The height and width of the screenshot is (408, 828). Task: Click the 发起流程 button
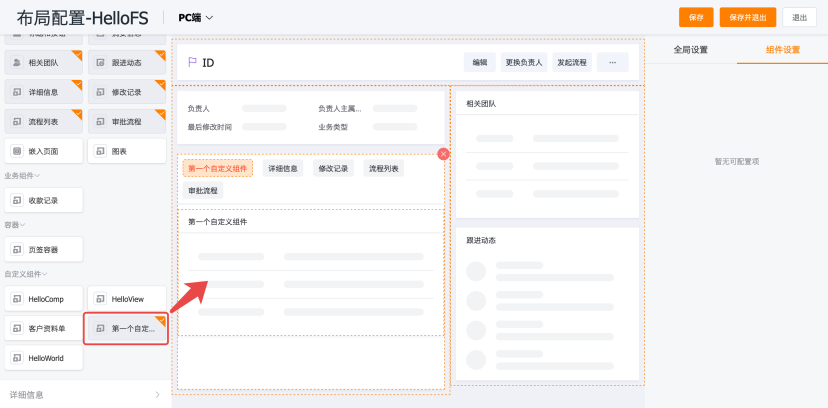pos(572,62)
